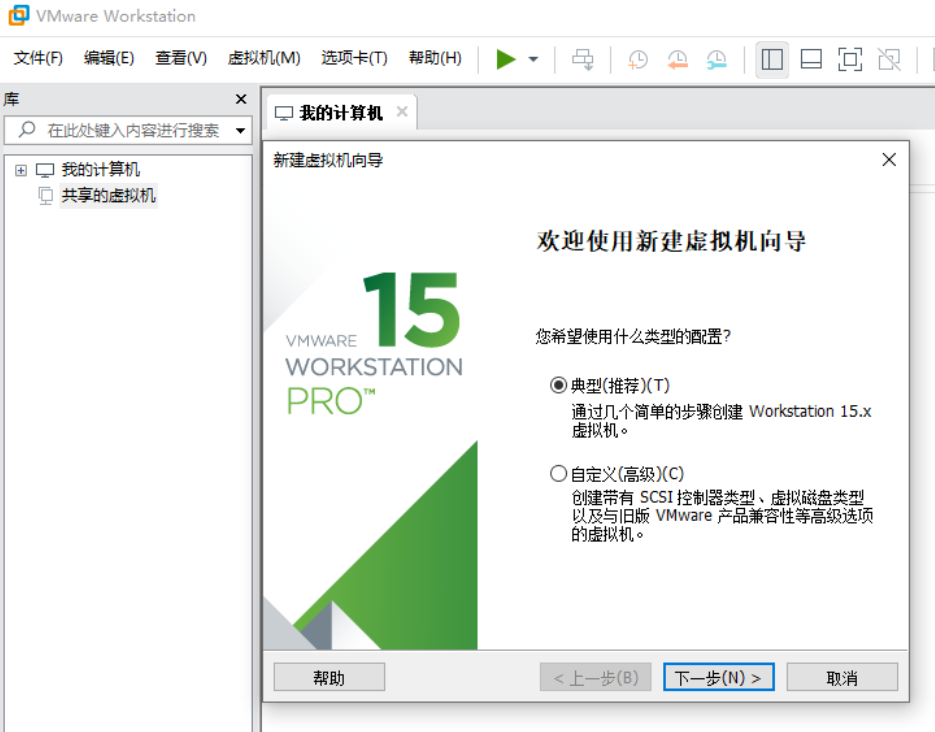This screenshot has width=935, height=732.
Task: Power on the virtual machine
Action: (506, 58)
